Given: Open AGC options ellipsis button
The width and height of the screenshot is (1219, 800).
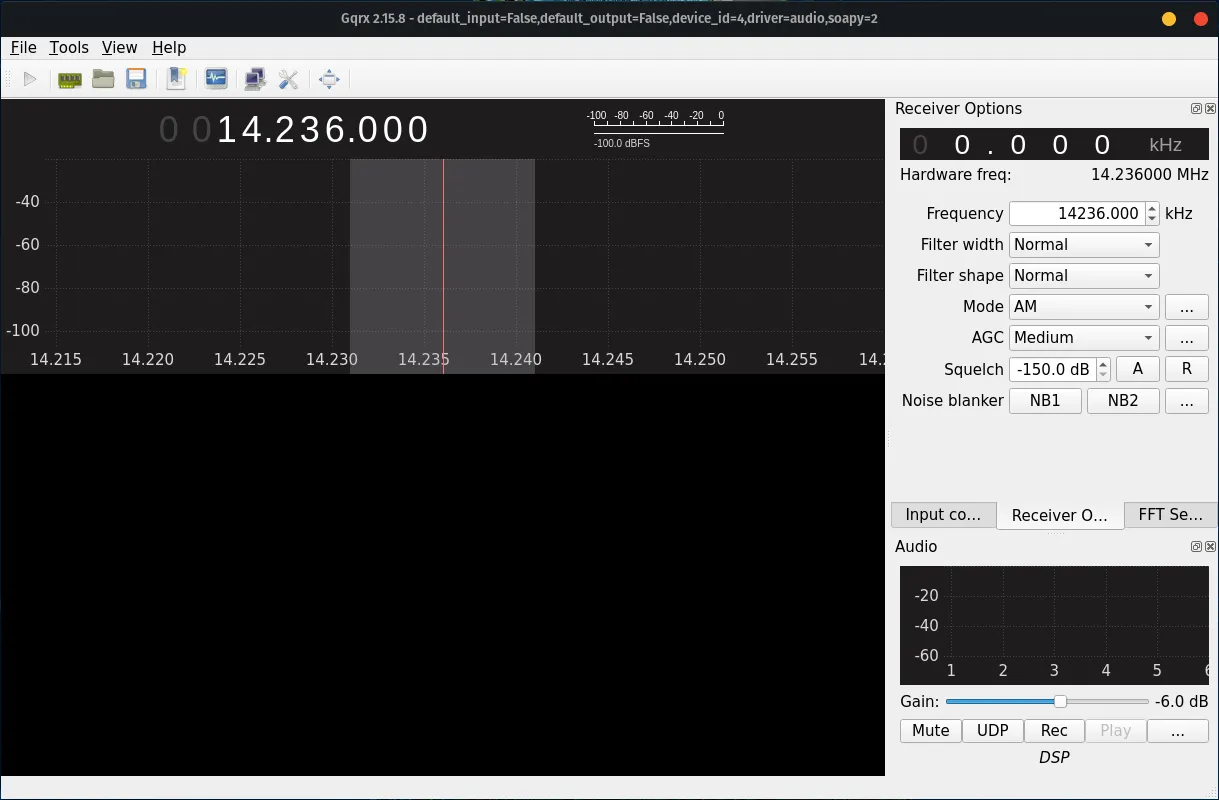Looking at the screenshot, I should [x=1187, y=338].
